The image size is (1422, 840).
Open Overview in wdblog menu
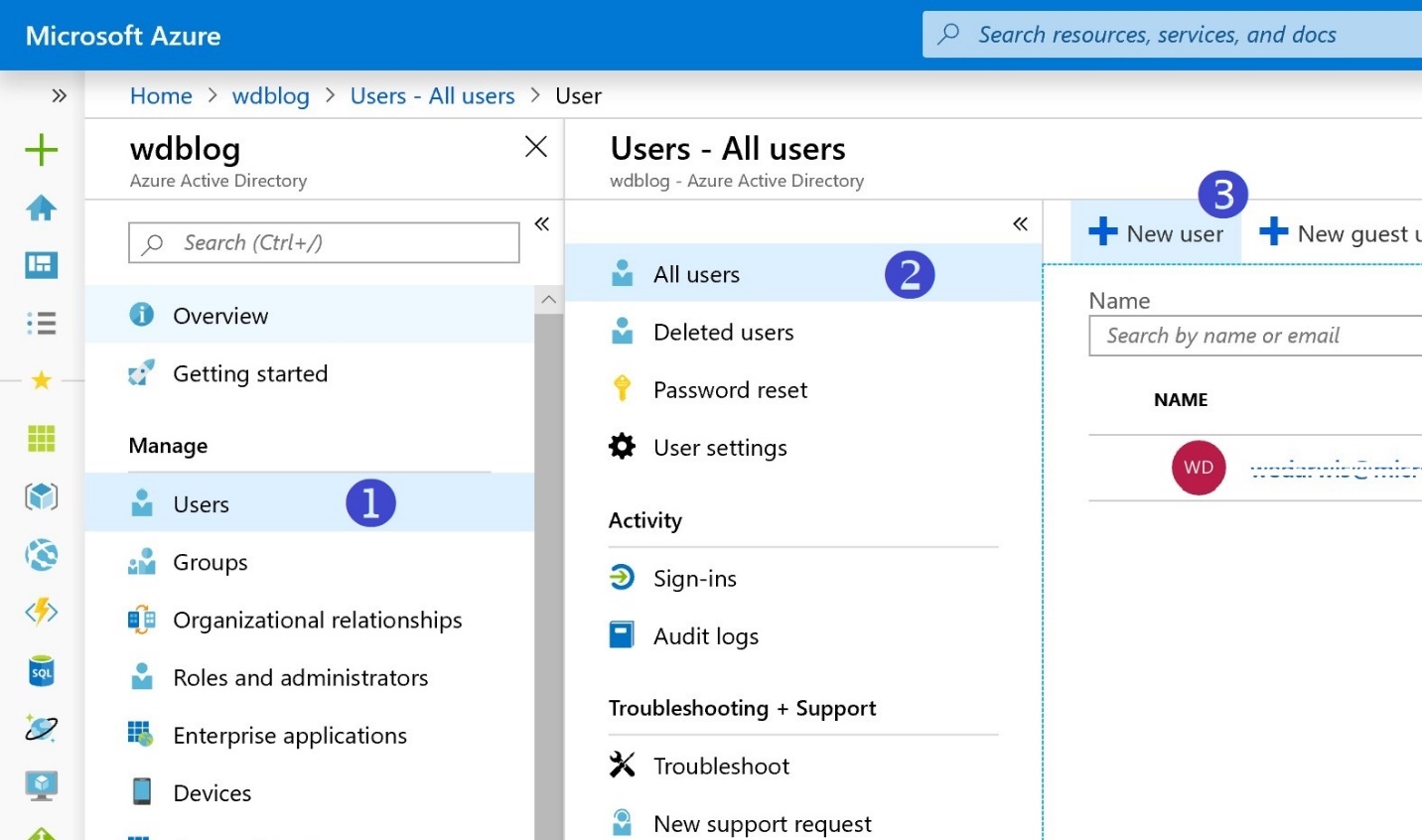(310, 315)
